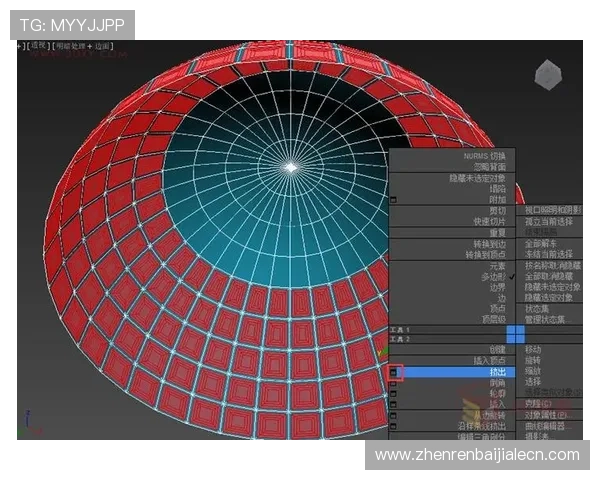The width and height of the screenshot is (600, 480).
Task: Open settings box beside 附加 (Attach)
Action: click(x=395, y=199)
